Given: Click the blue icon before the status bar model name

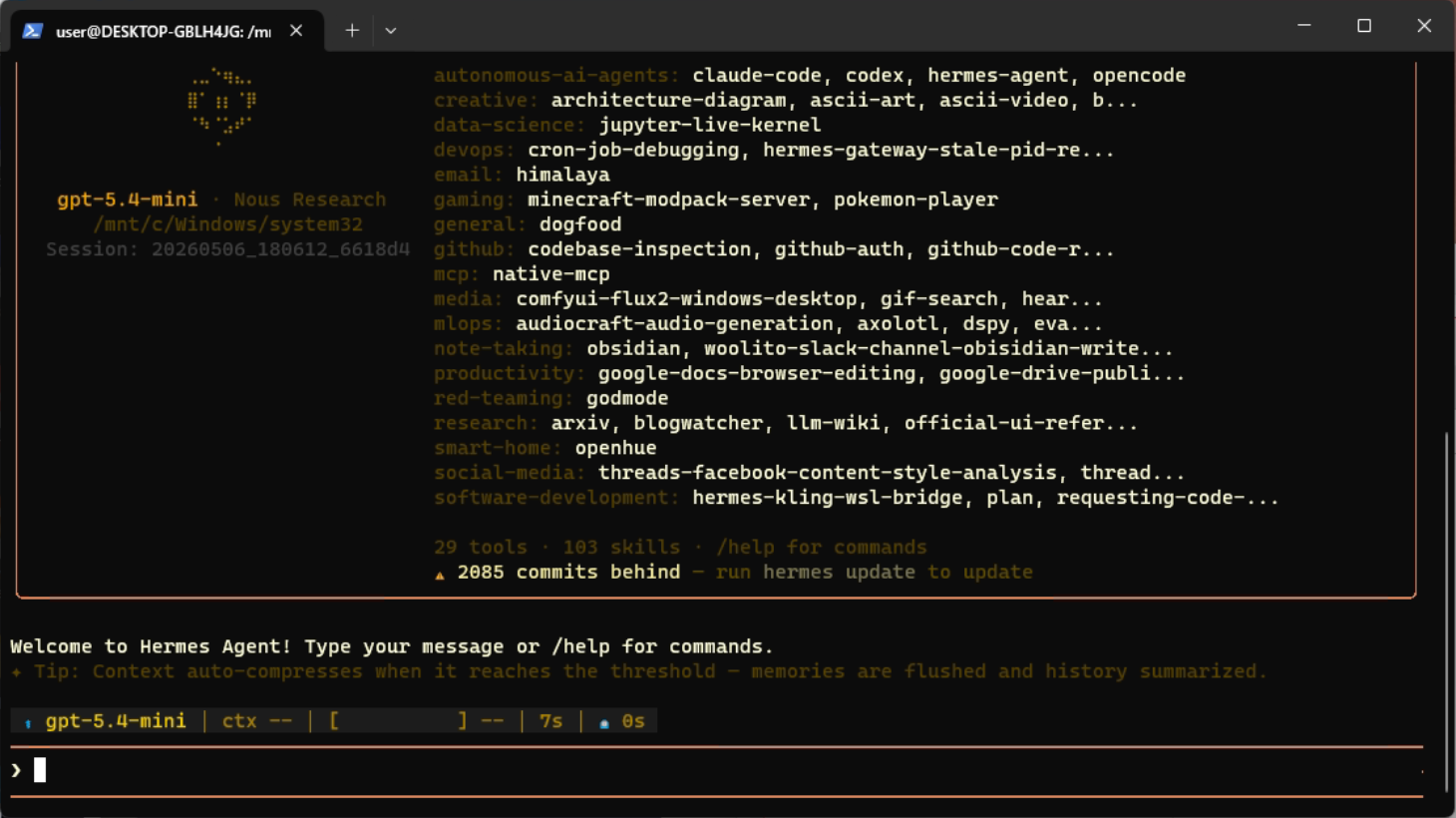Looking at the screenshot, I should [x=28, y=722].
